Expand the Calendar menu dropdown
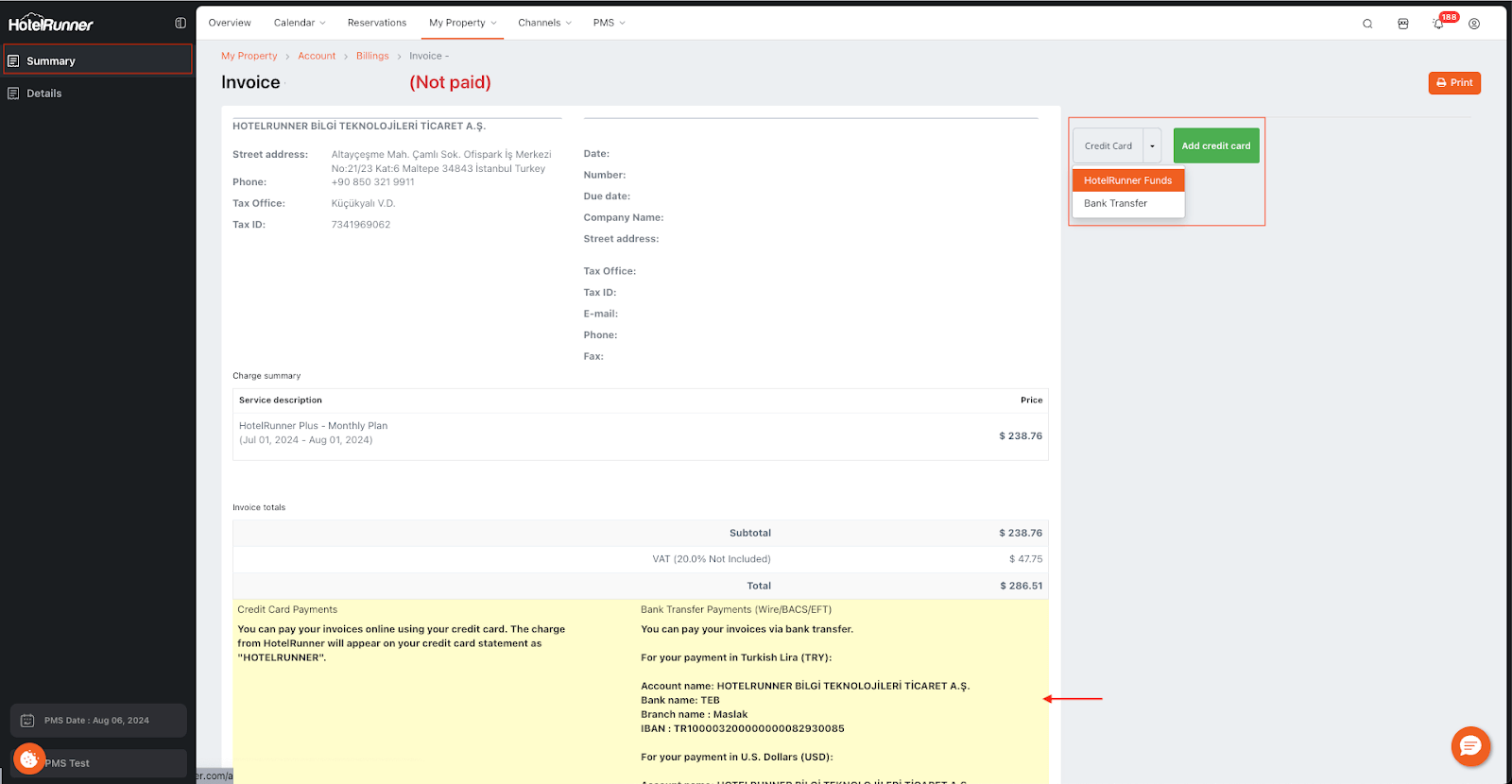1512x784 pixels. click(299, 23)
